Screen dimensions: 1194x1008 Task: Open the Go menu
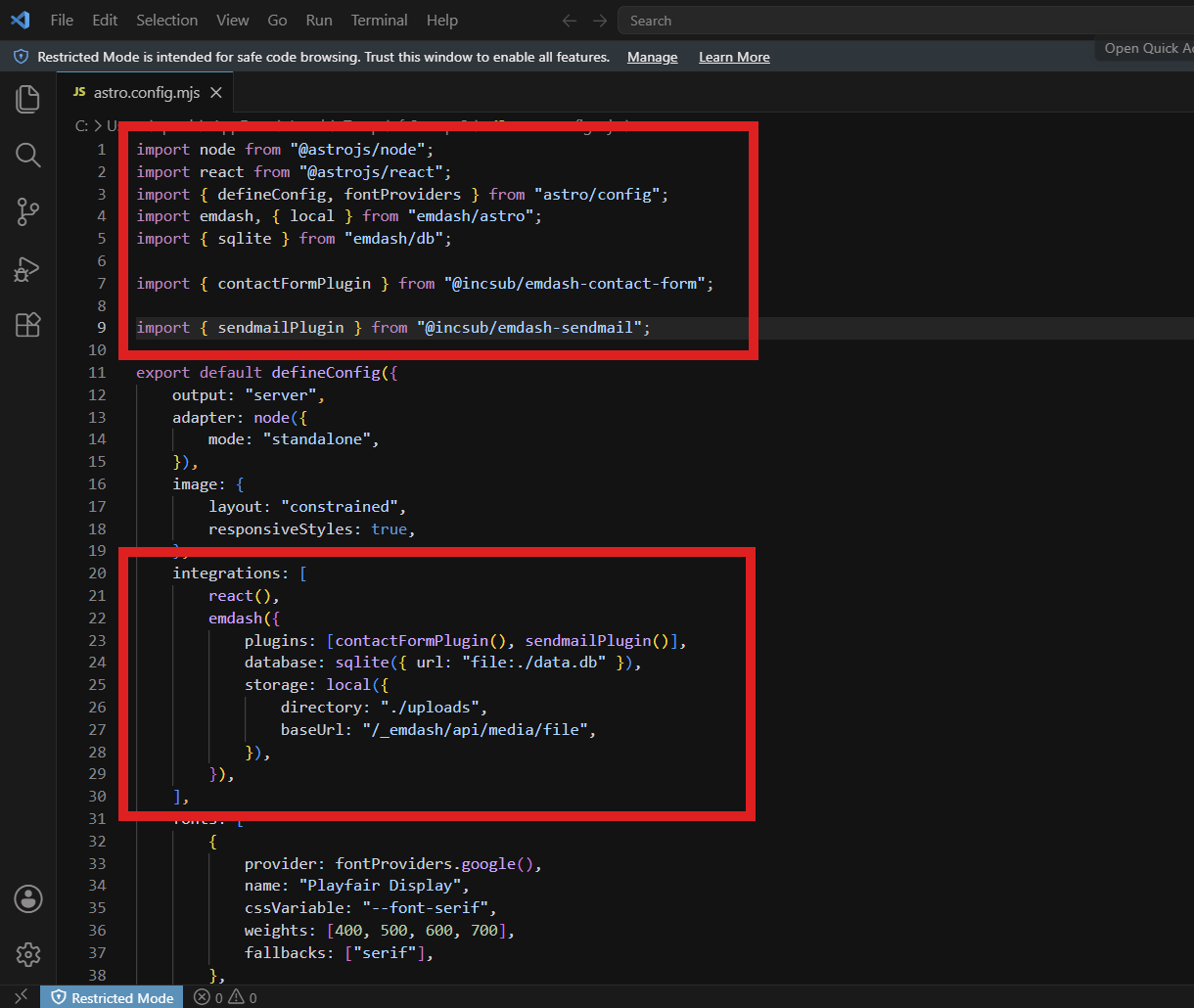pos(277,20)
